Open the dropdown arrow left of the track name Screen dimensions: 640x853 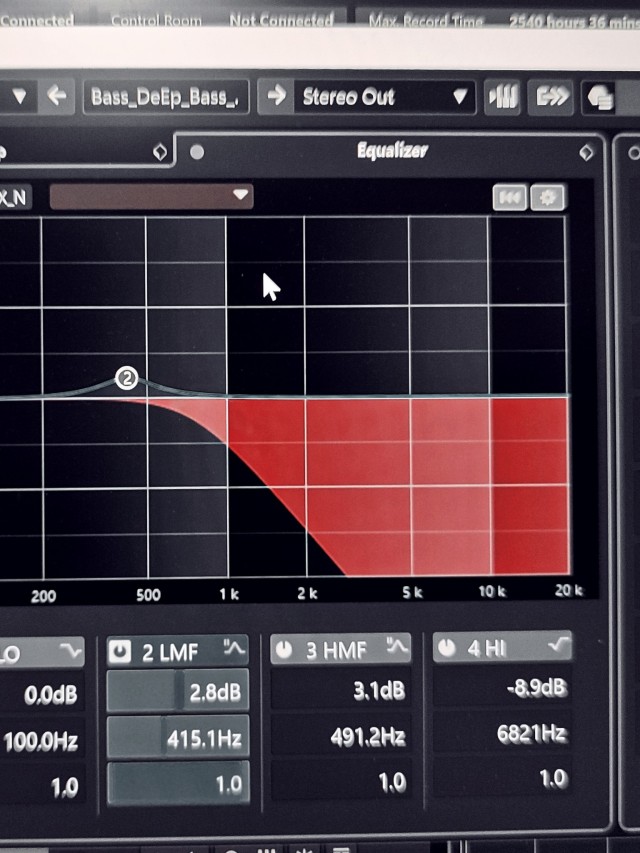pyautogui.click(x=19, y=97)
